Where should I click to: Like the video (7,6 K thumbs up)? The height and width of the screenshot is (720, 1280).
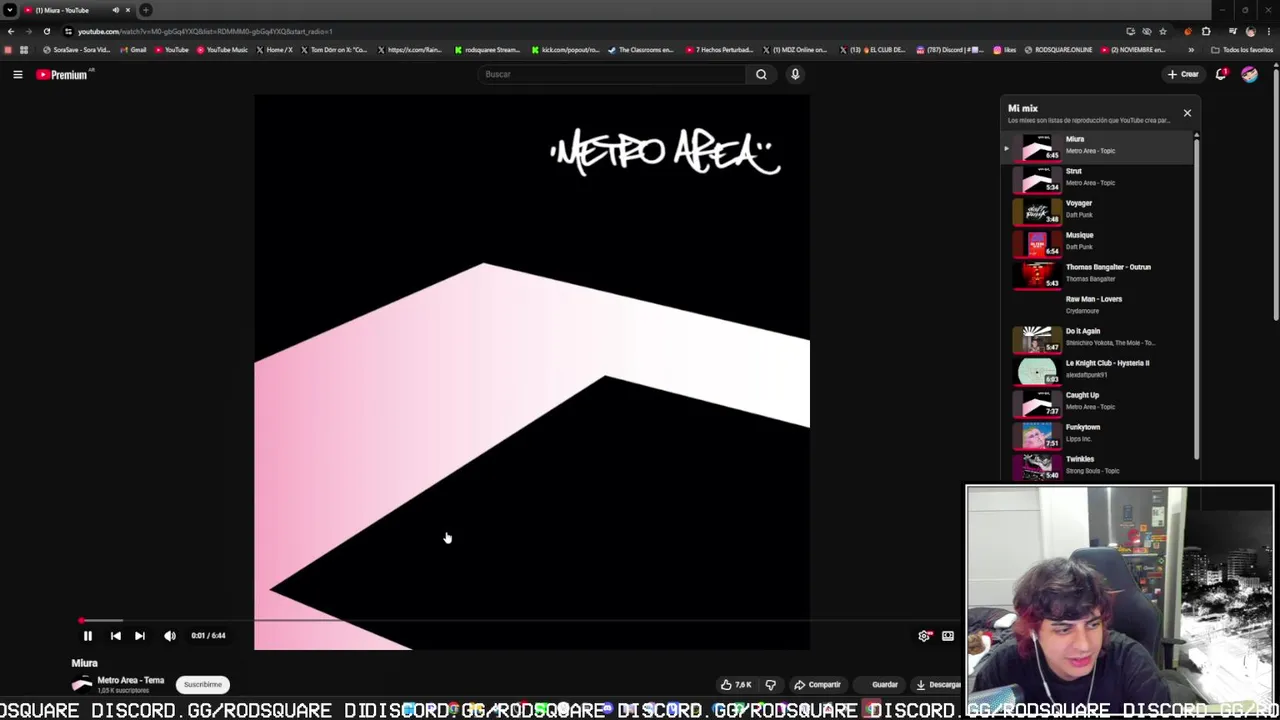[x=736, y=685]
